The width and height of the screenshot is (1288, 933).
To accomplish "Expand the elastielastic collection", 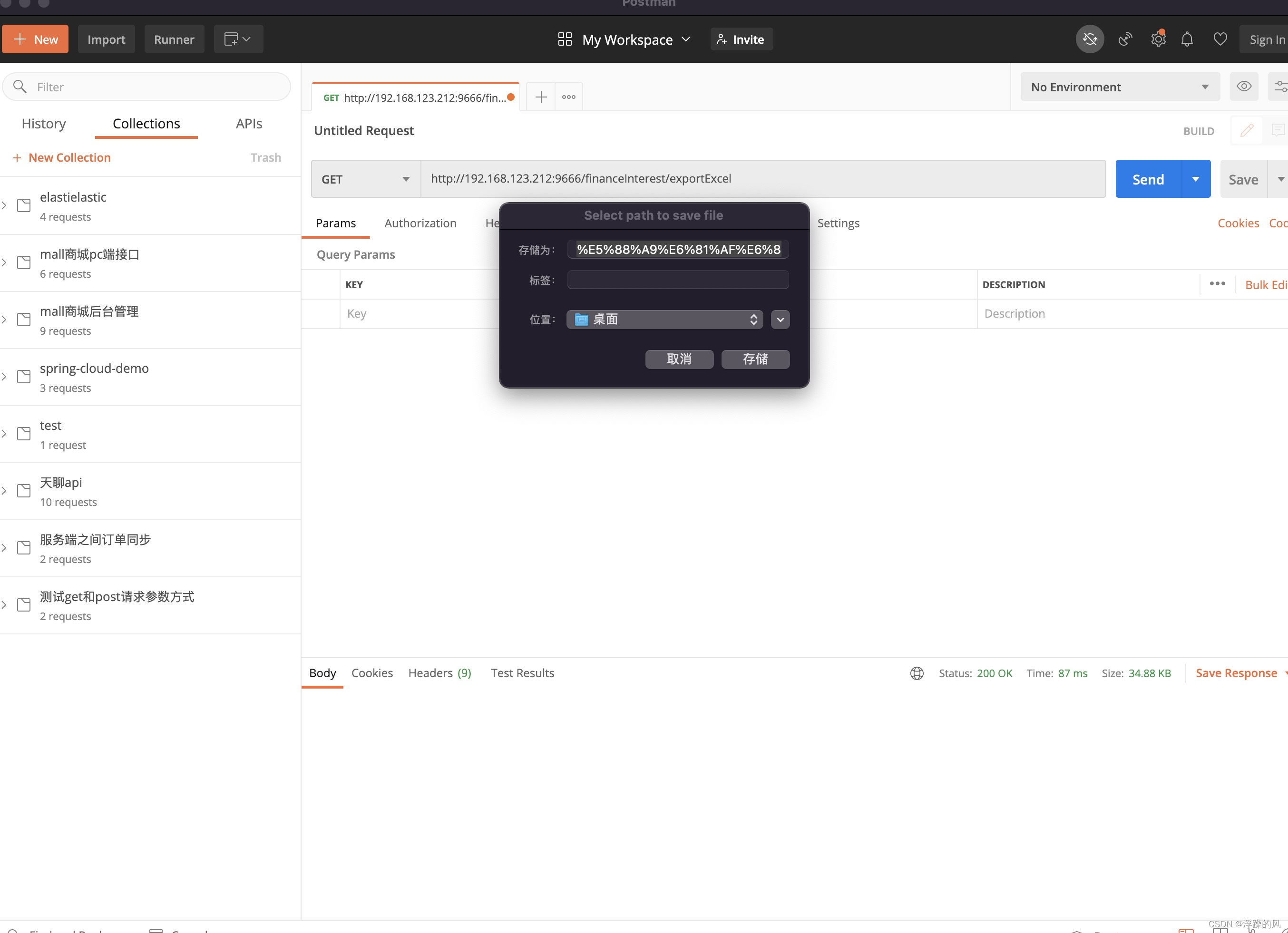I will 4,205.
